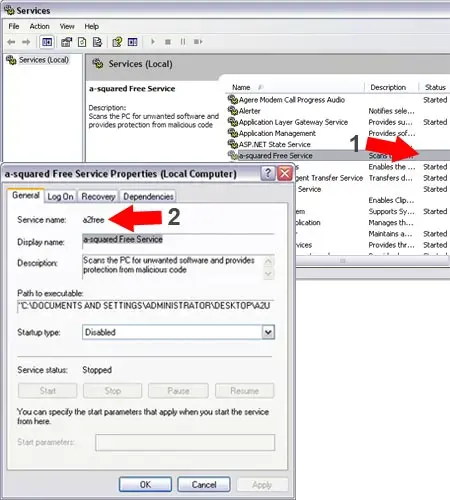Switch to the Recovery tab
450x500 pixels.
click(98, 197)
